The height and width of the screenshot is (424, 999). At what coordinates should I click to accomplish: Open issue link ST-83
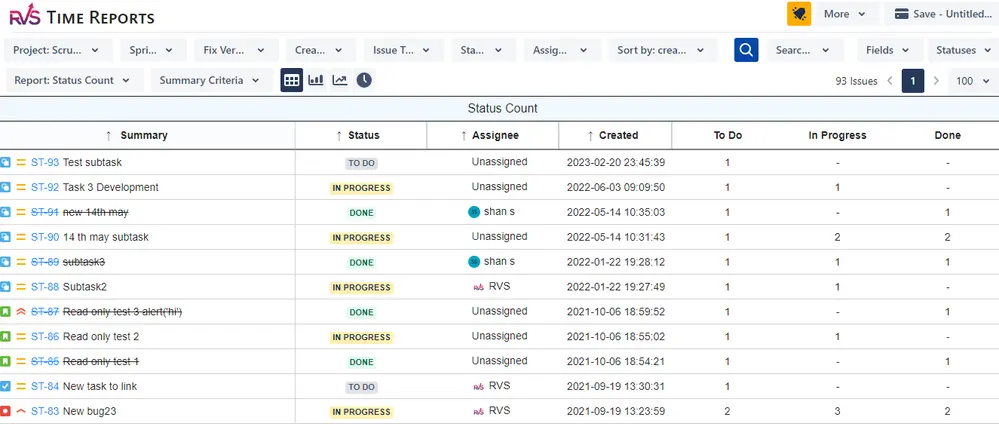click(x=45, y=411)
